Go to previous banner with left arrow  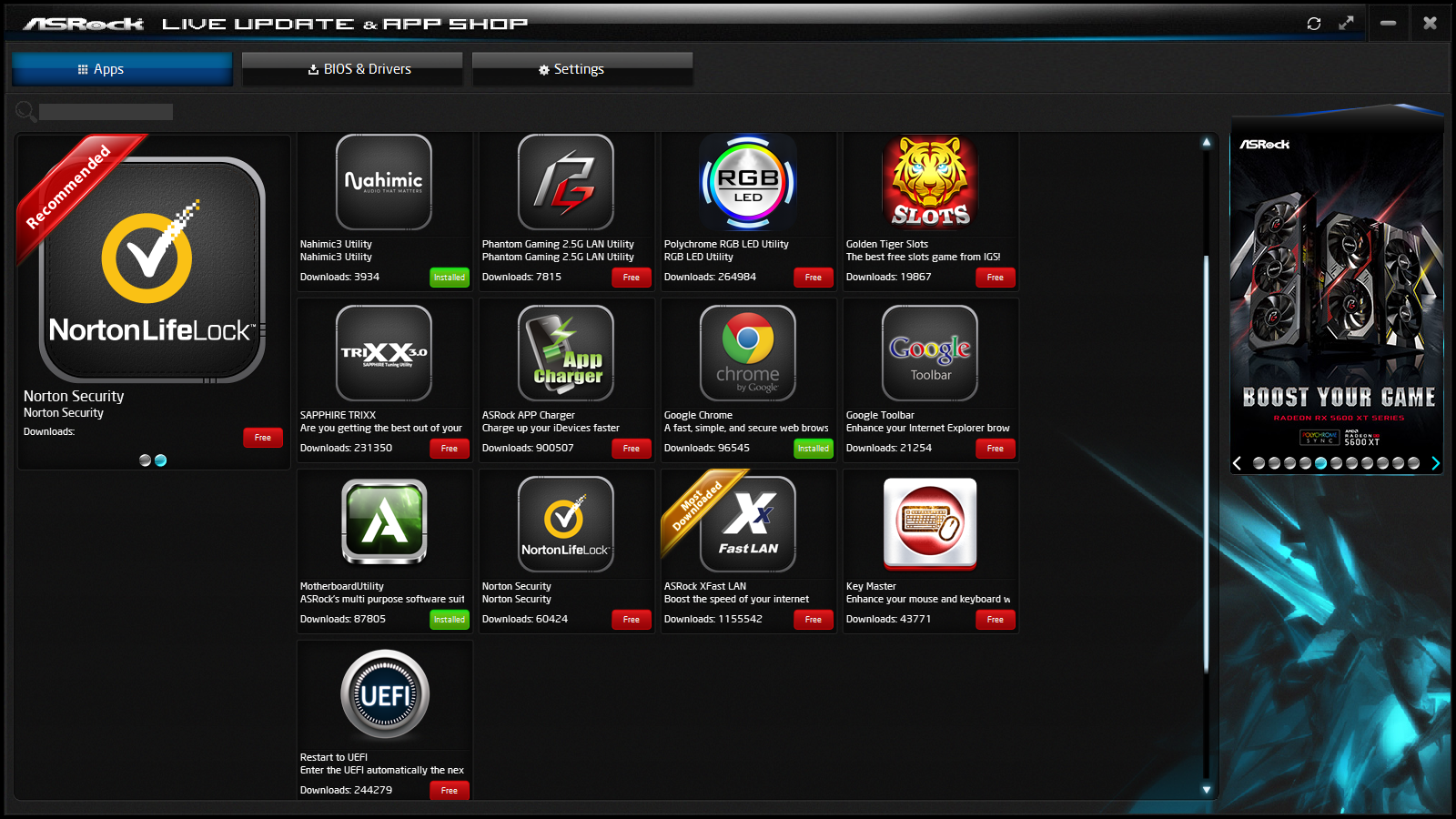[1237, 463]
